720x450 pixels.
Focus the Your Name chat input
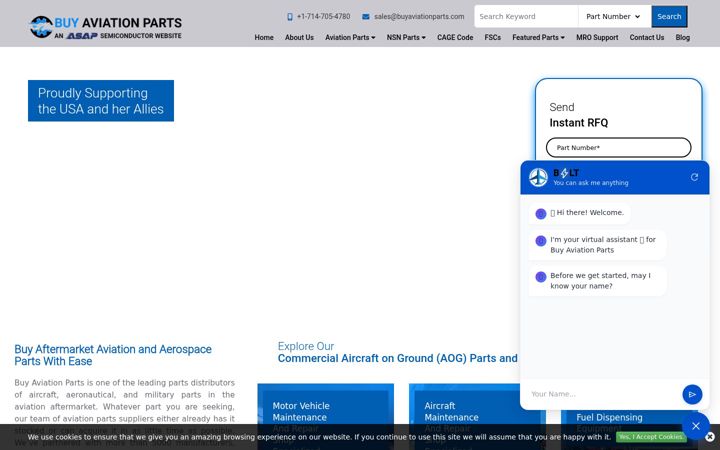(x=602, y=394)
